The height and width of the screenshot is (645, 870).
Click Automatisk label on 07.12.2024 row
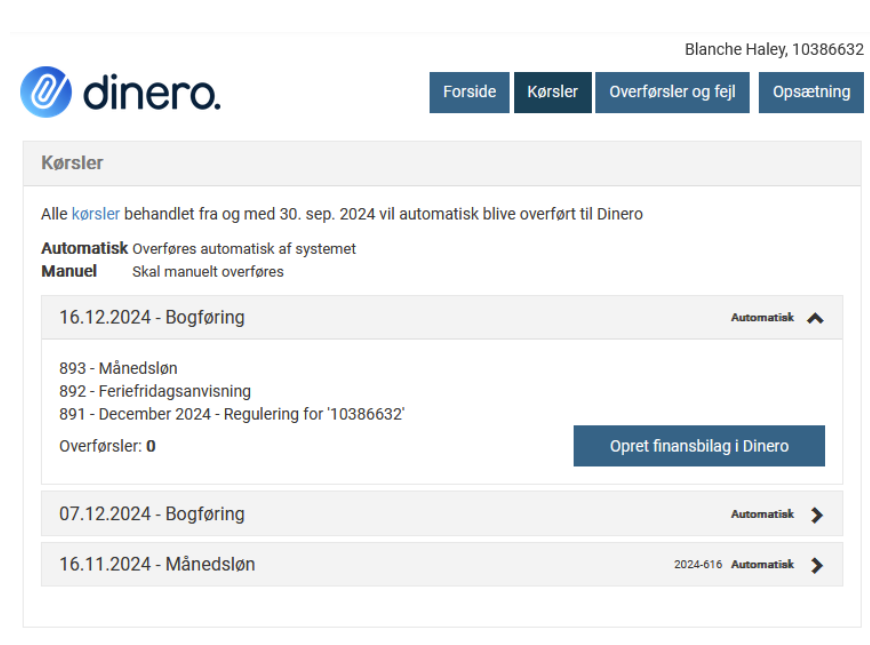[x=762, y=515]
